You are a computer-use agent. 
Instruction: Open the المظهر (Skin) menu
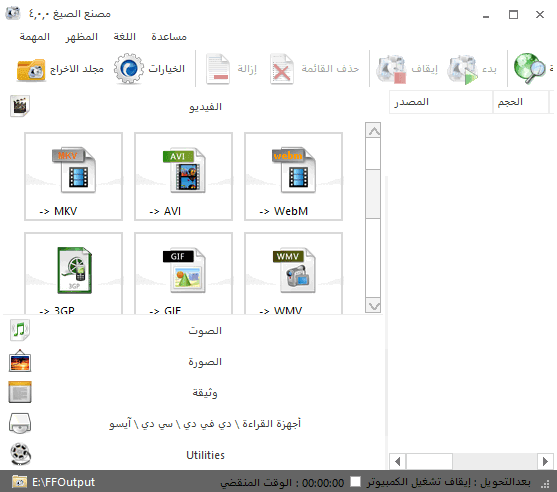tap(81, 37)
